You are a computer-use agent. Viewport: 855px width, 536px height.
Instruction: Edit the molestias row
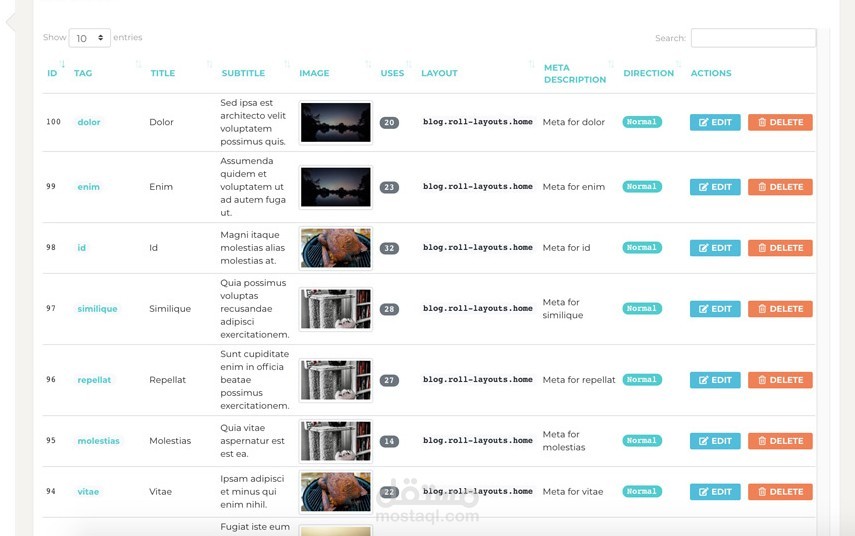click(715, 441)
